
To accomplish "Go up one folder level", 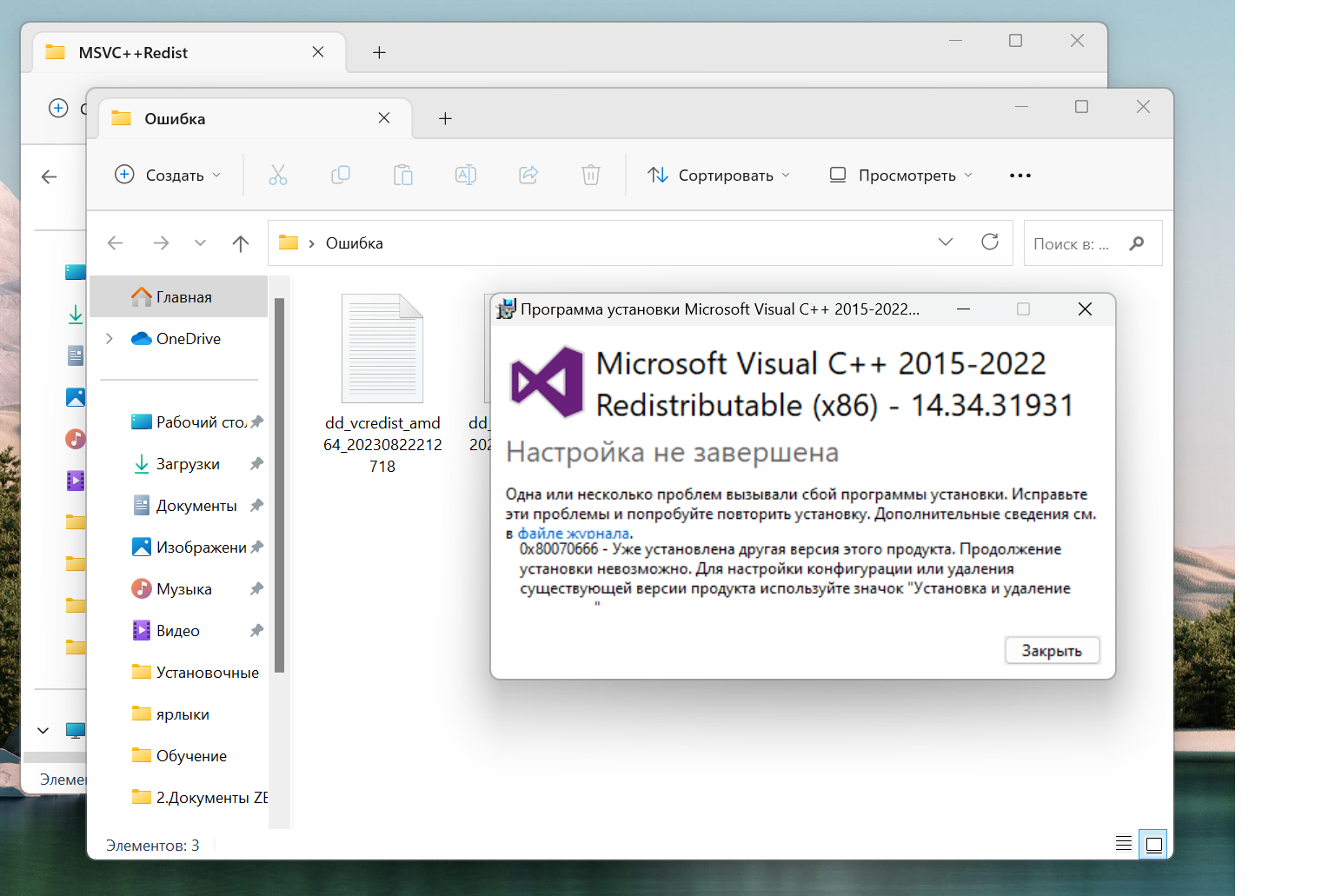I will coord(241,243).
